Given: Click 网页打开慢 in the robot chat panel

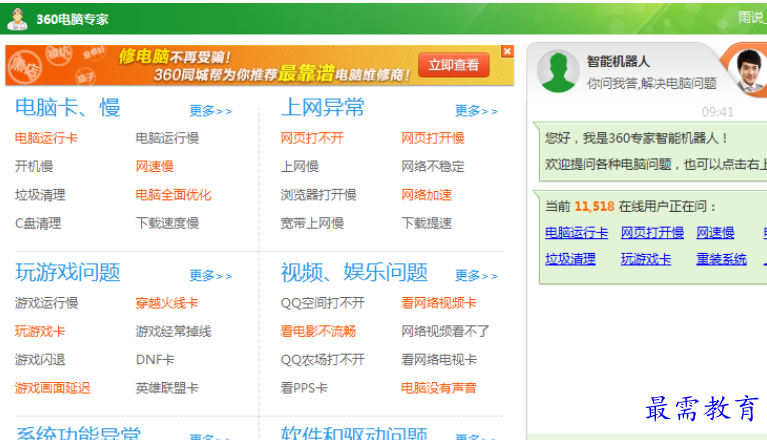Looking at the screenshot, I should point(653,233).
